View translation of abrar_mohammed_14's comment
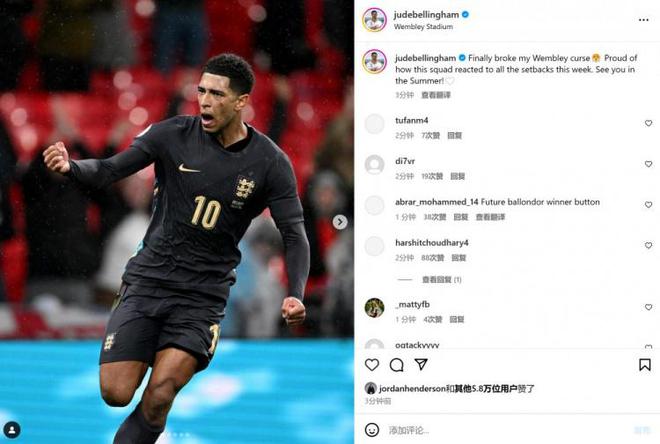 pyautogui.click(x=490, y=217)
